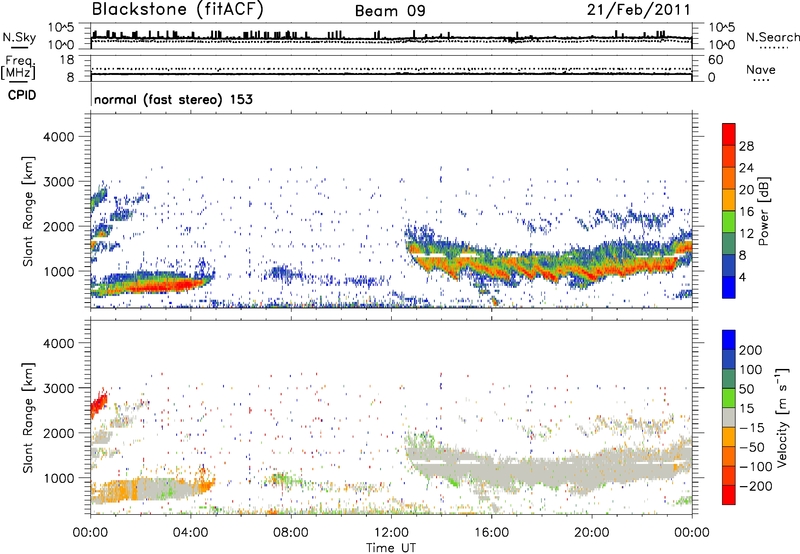The height and width of the screenshot is (554, 800).
Task: Click the "3000" range tick of power panel
Action: [58, 182]
